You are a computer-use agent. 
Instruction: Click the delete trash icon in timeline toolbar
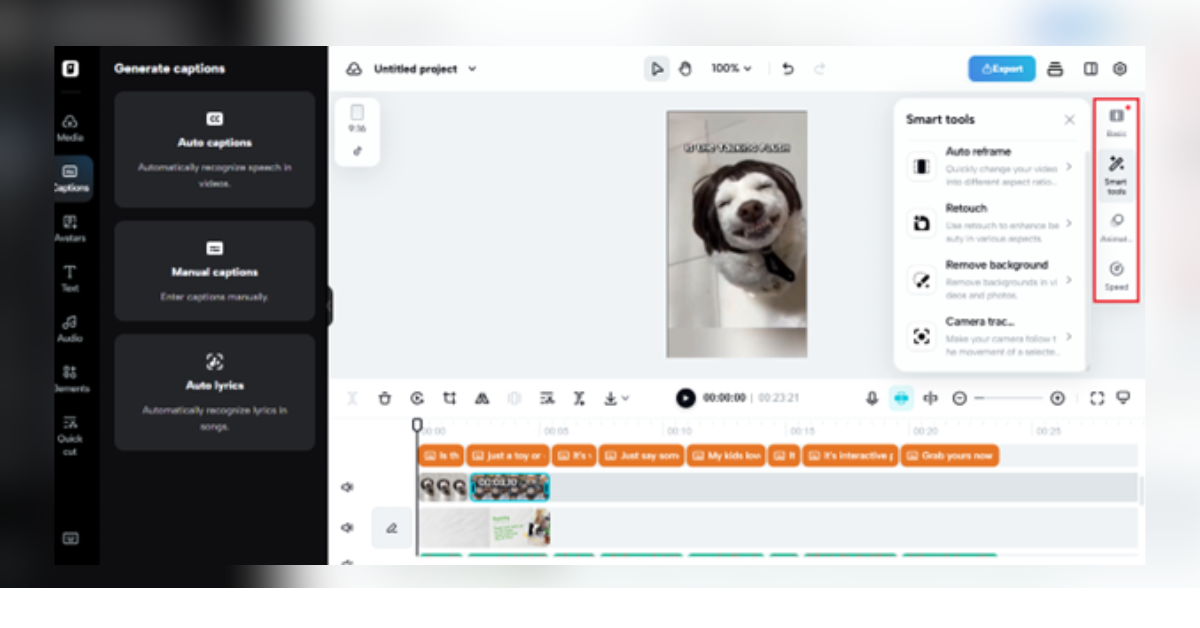pos(384,398)
